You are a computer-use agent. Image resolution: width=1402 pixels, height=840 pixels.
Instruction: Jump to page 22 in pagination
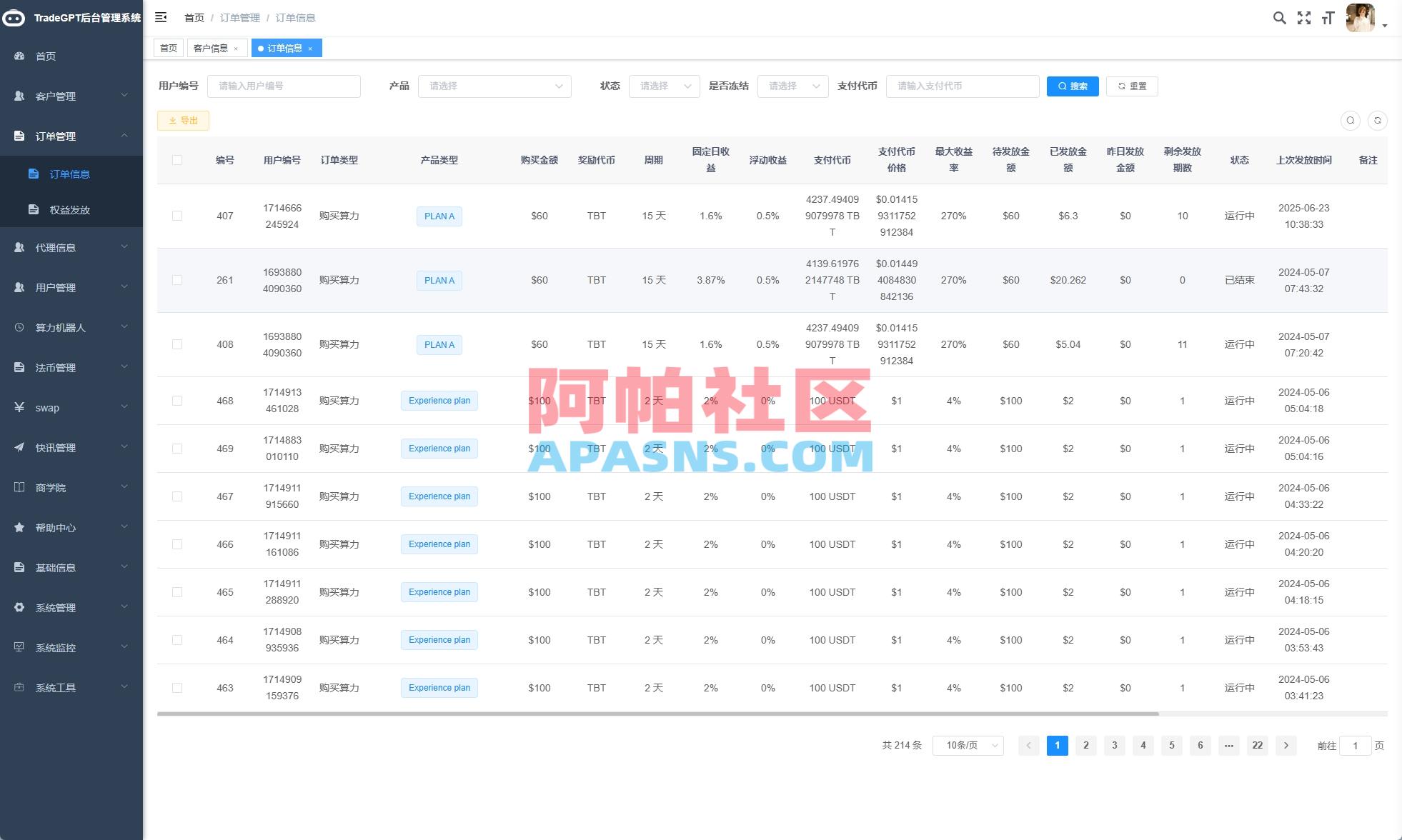click(x=1257, y=745)
